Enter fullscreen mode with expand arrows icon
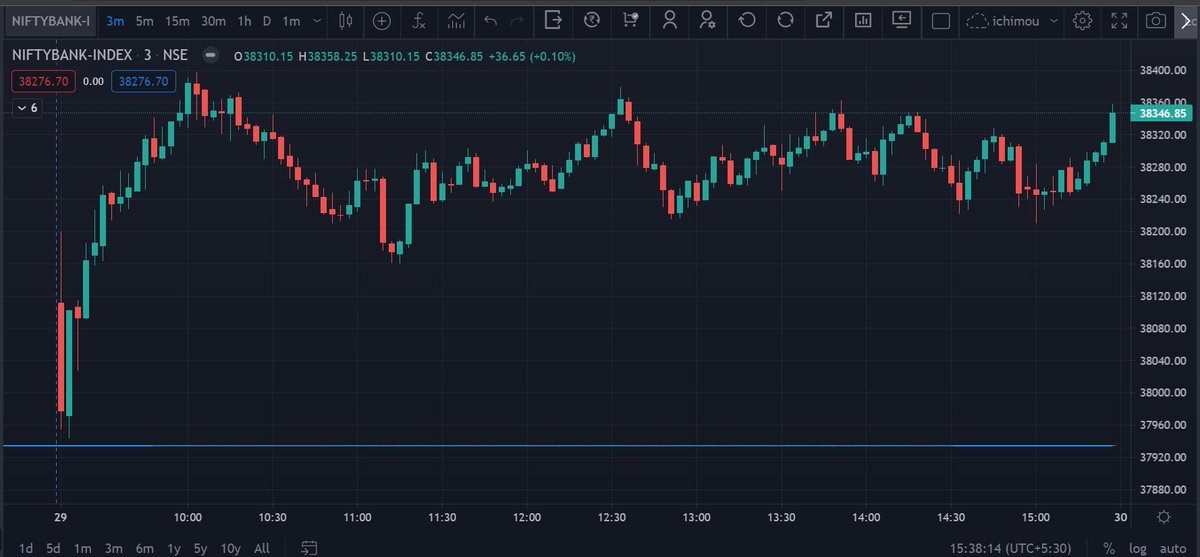 coord(1120,20)
